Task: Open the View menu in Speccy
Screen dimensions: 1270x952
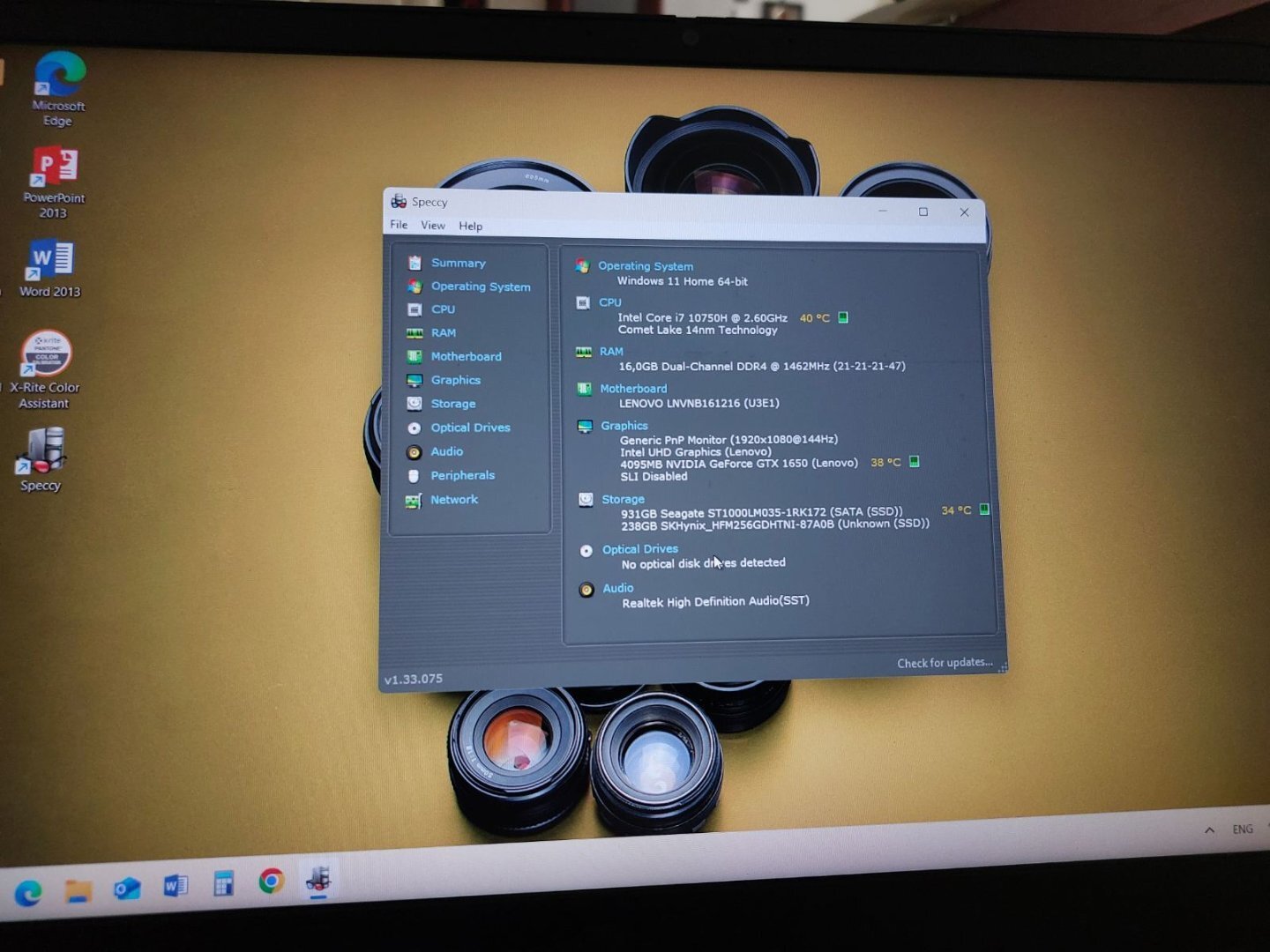Action: [x=432, y=226]
